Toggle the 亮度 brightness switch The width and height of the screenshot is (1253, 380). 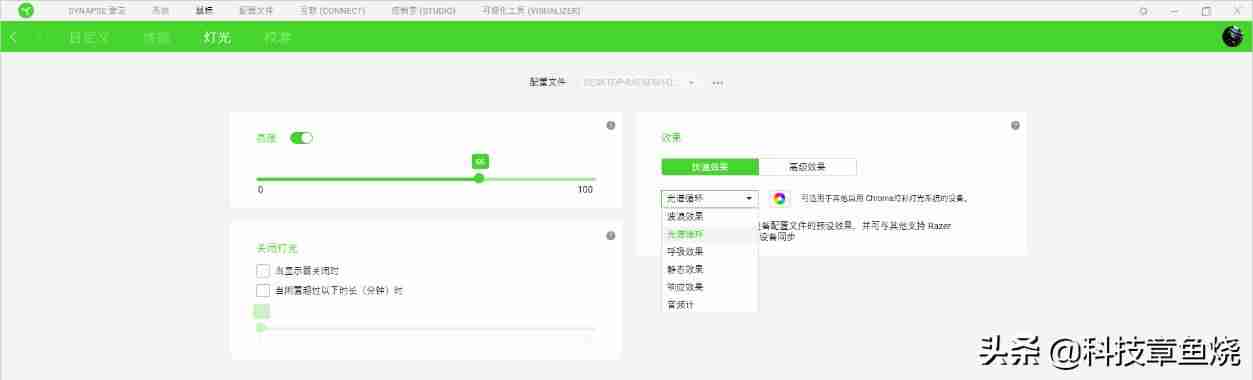click(301, 138)
